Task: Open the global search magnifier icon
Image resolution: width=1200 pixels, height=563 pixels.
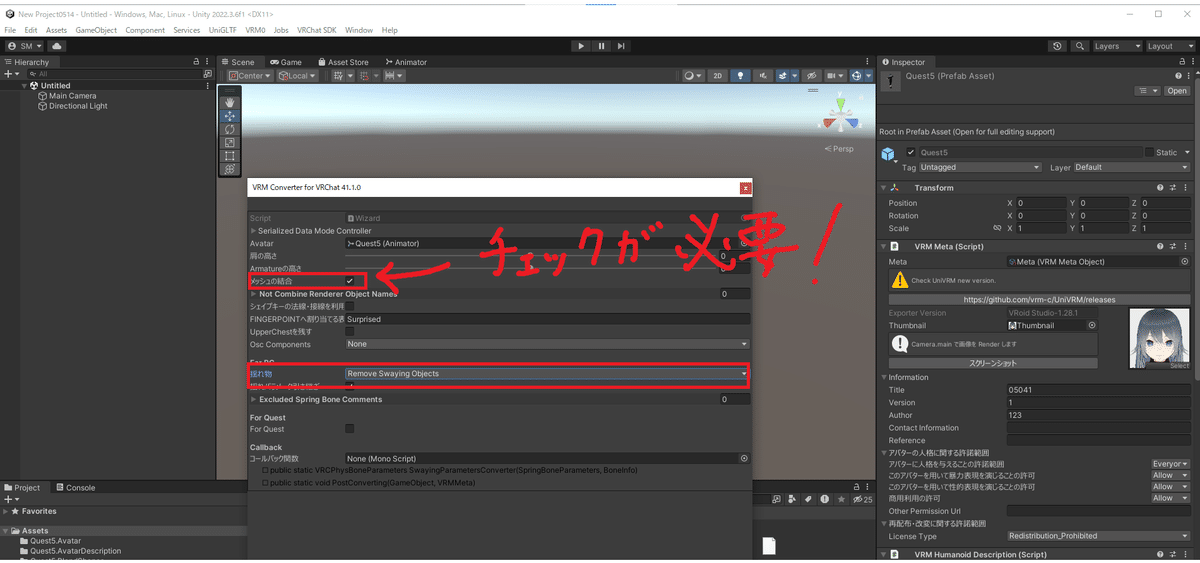Action: [1080, 46]
